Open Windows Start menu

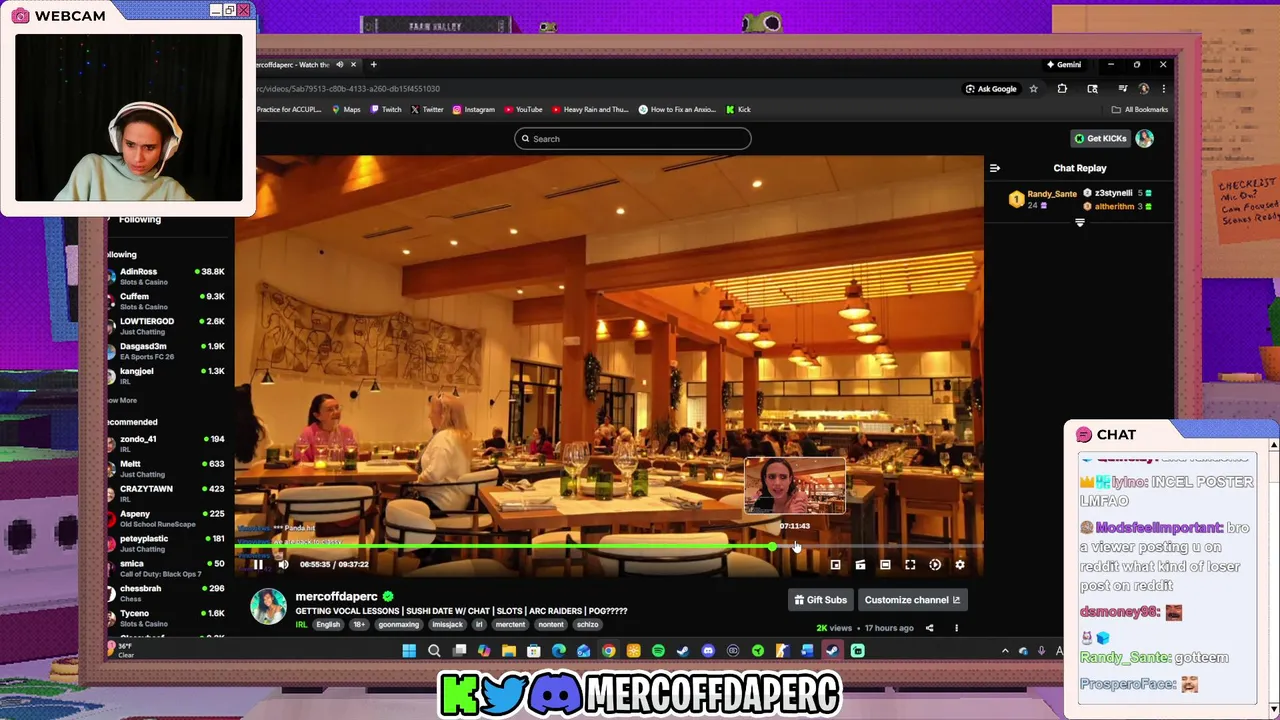(x=409, y=651)
